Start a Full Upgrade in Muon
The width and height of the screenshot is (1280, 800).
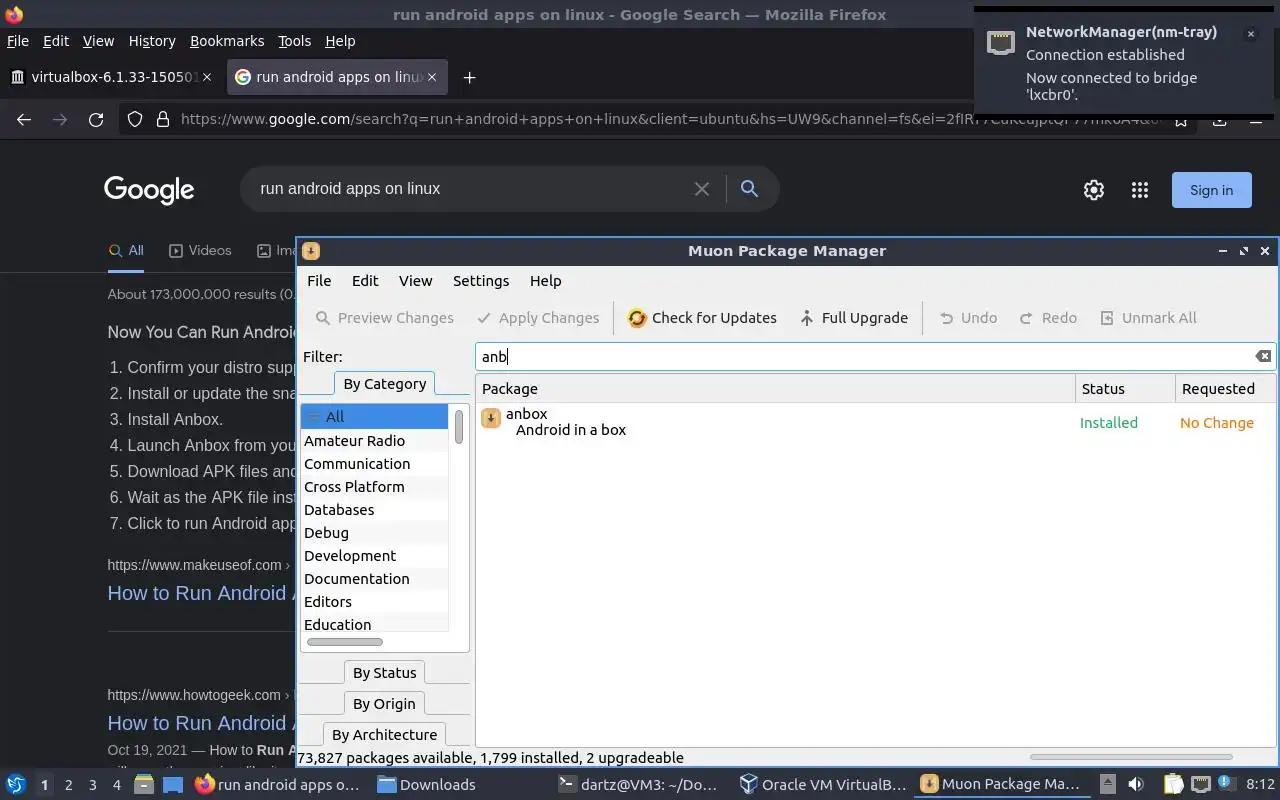point(854,318)
